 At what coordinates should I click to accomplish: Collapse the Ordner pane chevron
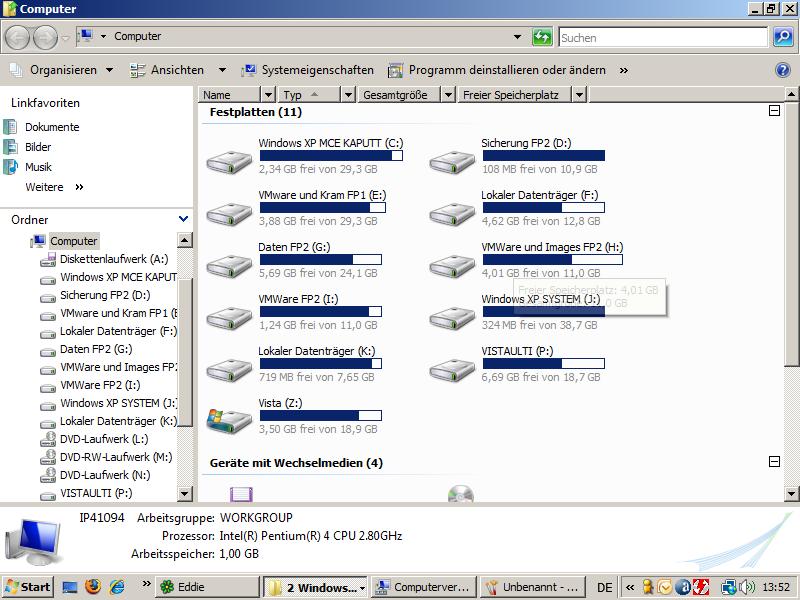click(183, 219)
